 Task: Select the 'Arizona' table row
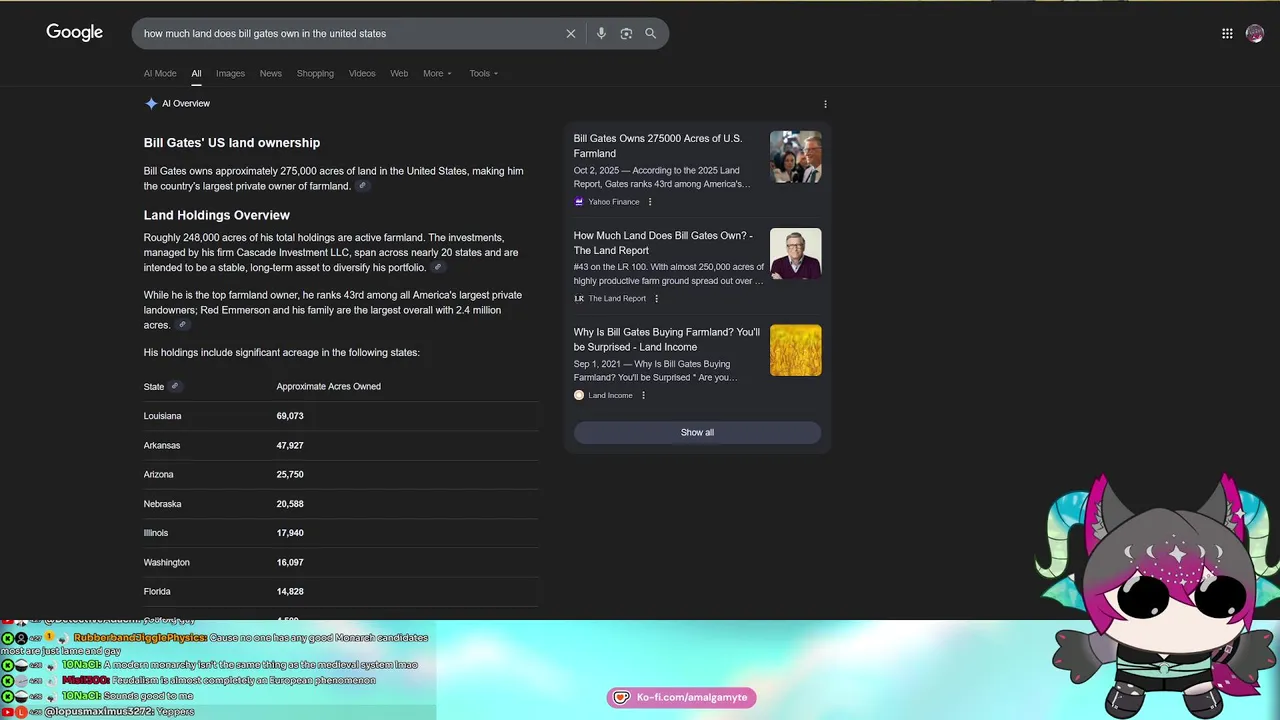click(341, 474)
